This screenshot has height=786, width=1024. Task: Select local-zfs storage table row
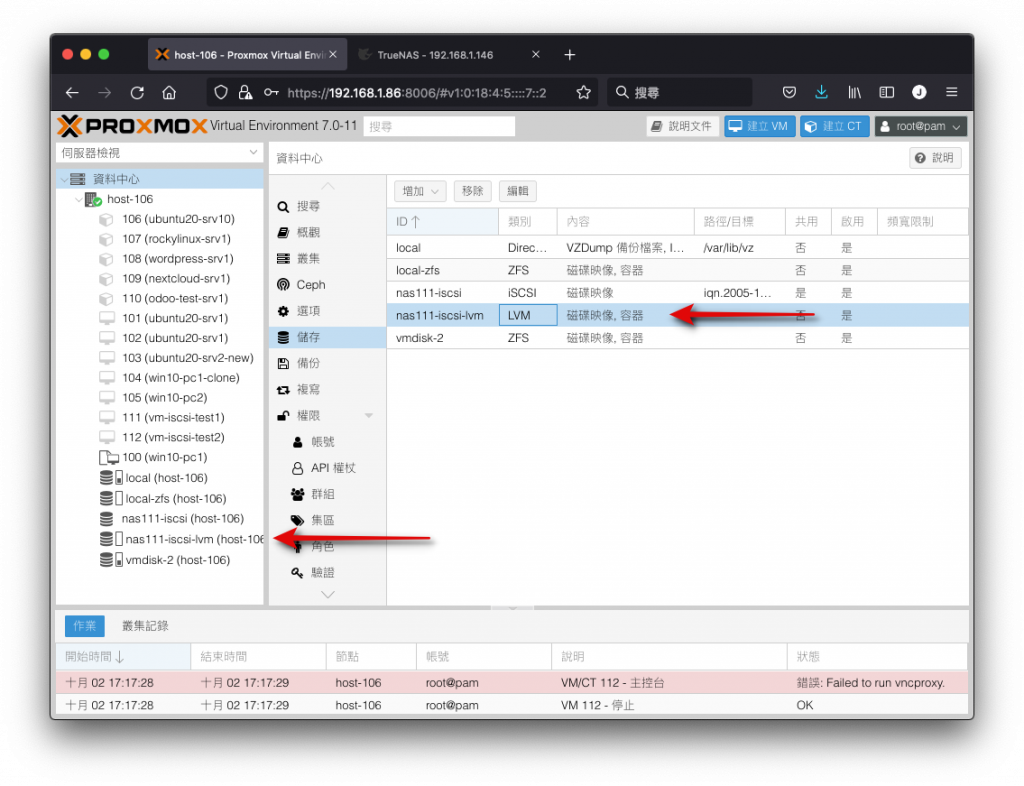coord(677,270)
